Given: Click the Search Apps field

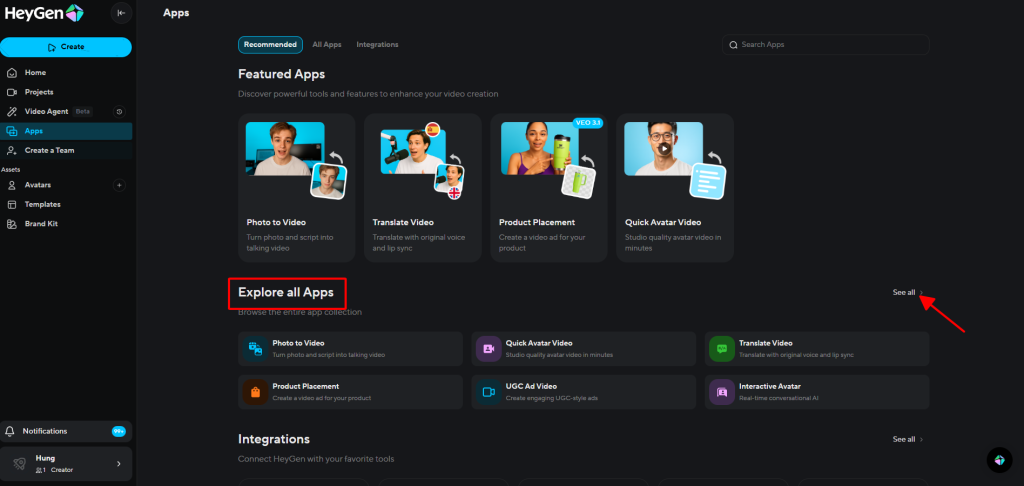Looking at the screenshot, I should 825,45.
